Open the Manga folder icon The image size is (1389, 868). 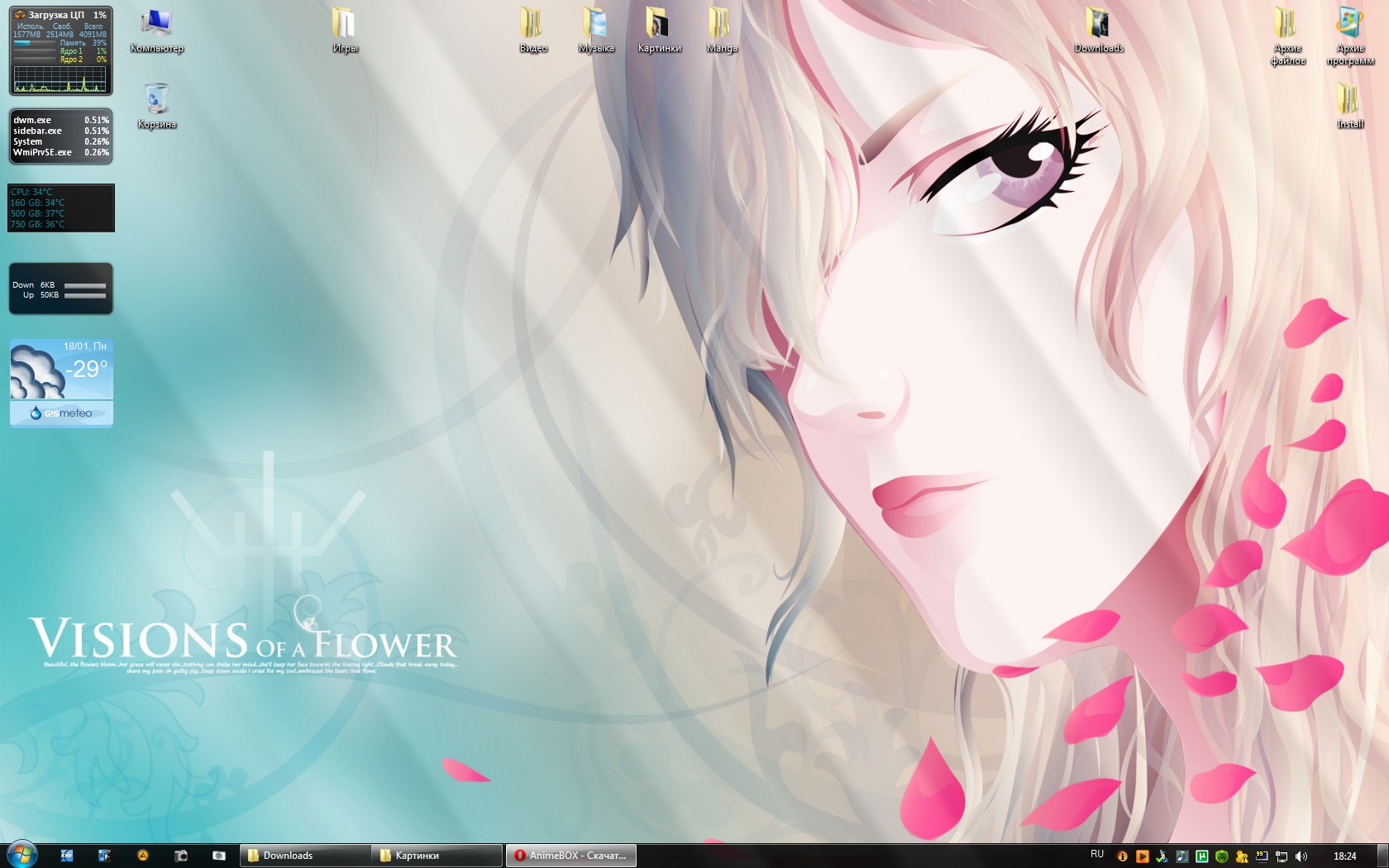(x=722, y=31)
